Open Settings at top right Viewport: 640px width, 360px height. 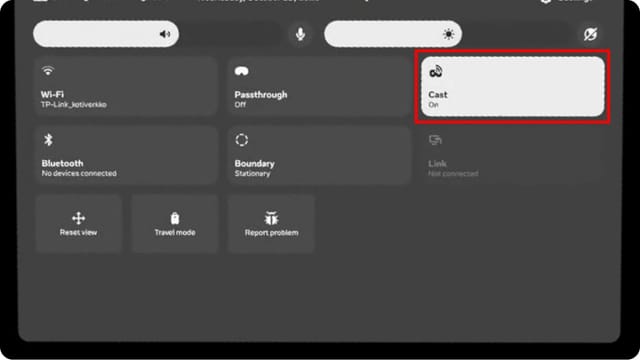pos(567,1)
